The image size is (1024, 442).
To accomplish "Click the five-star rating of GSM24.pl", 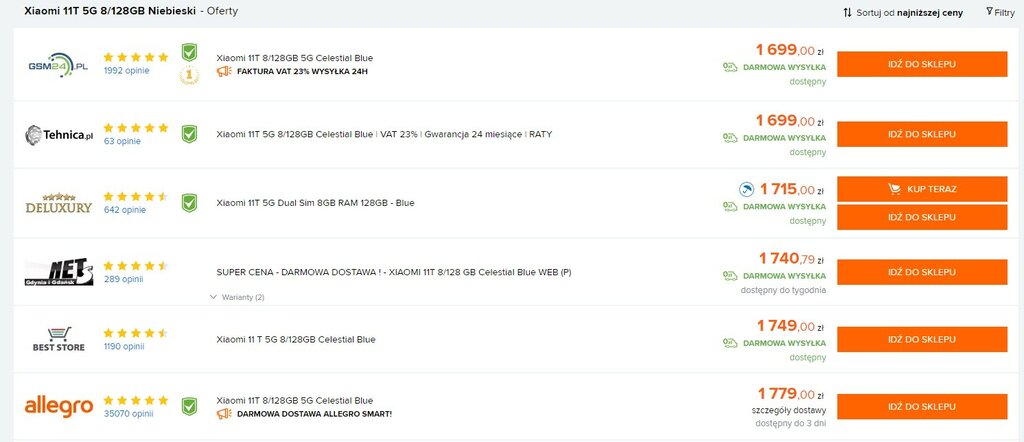I will 136,57.
